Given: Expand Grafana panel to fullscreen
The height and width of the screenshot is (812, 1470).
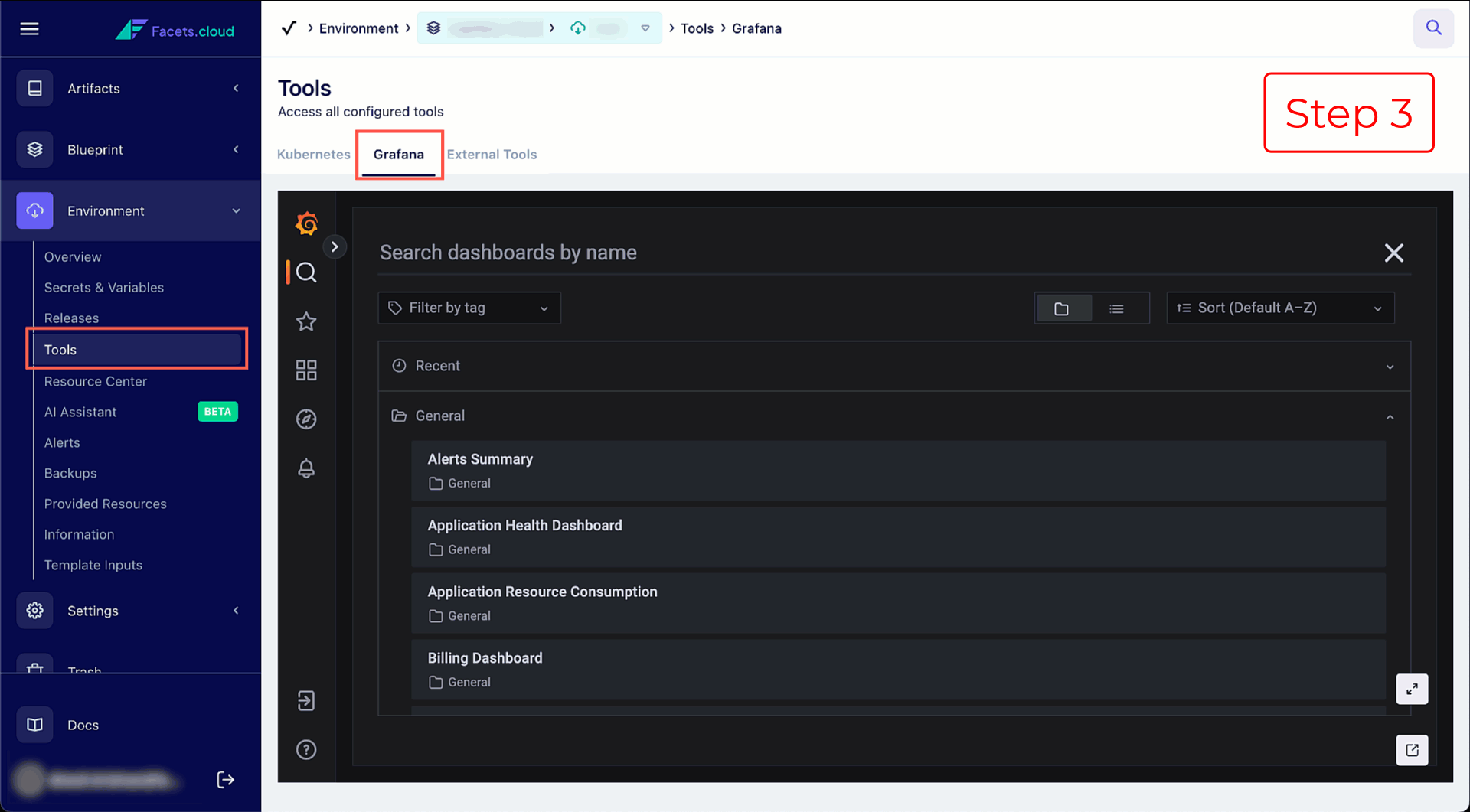Looking at the screenshot, I should click(x=1412, y=689).
